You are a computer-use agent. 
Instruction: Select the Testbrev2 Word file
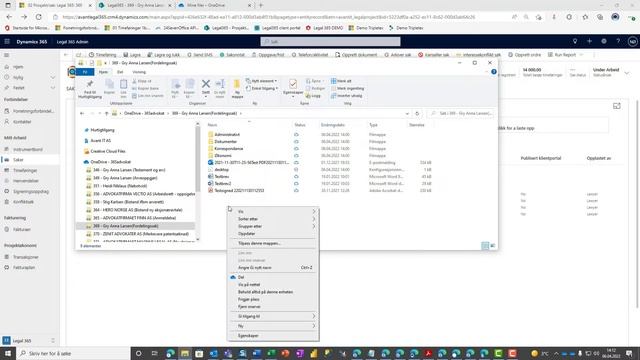223,184
